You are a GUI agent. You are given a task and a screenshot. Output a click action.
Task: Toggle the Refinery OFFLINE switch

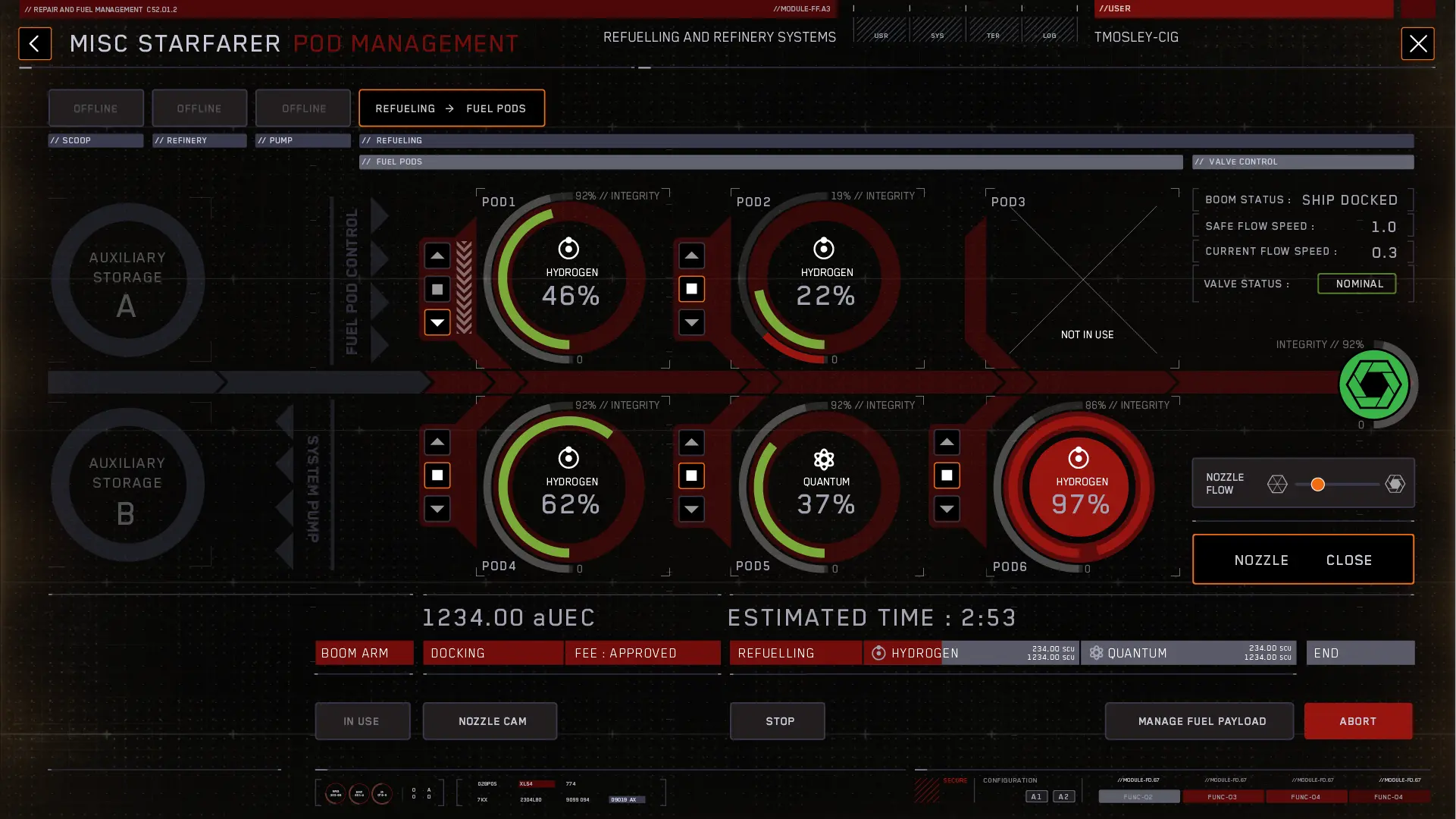click(199, 108)
